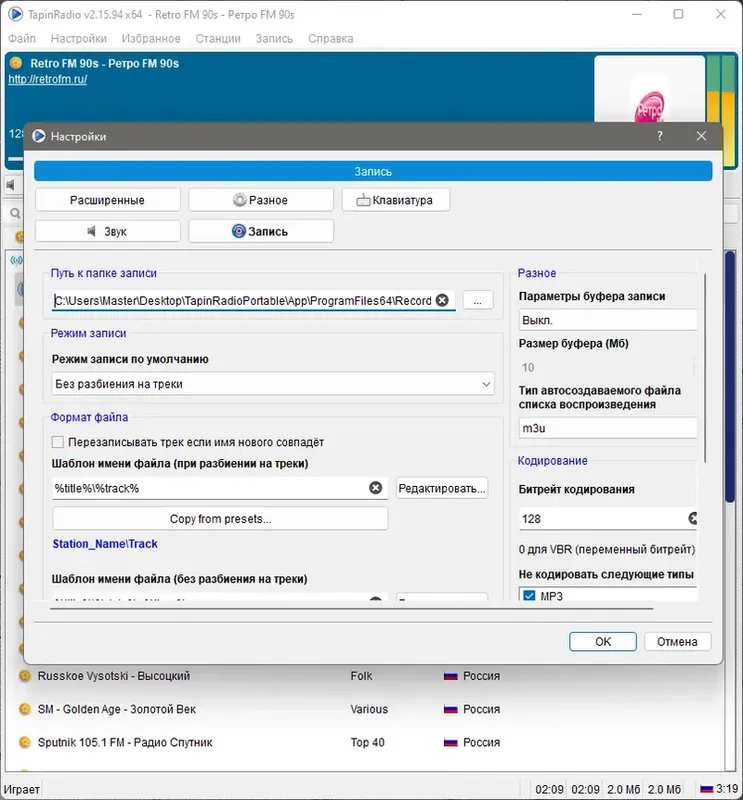Switch to the Звук settings tab
Viewport: 743px width, 800px height.
[x=107, y=231]
